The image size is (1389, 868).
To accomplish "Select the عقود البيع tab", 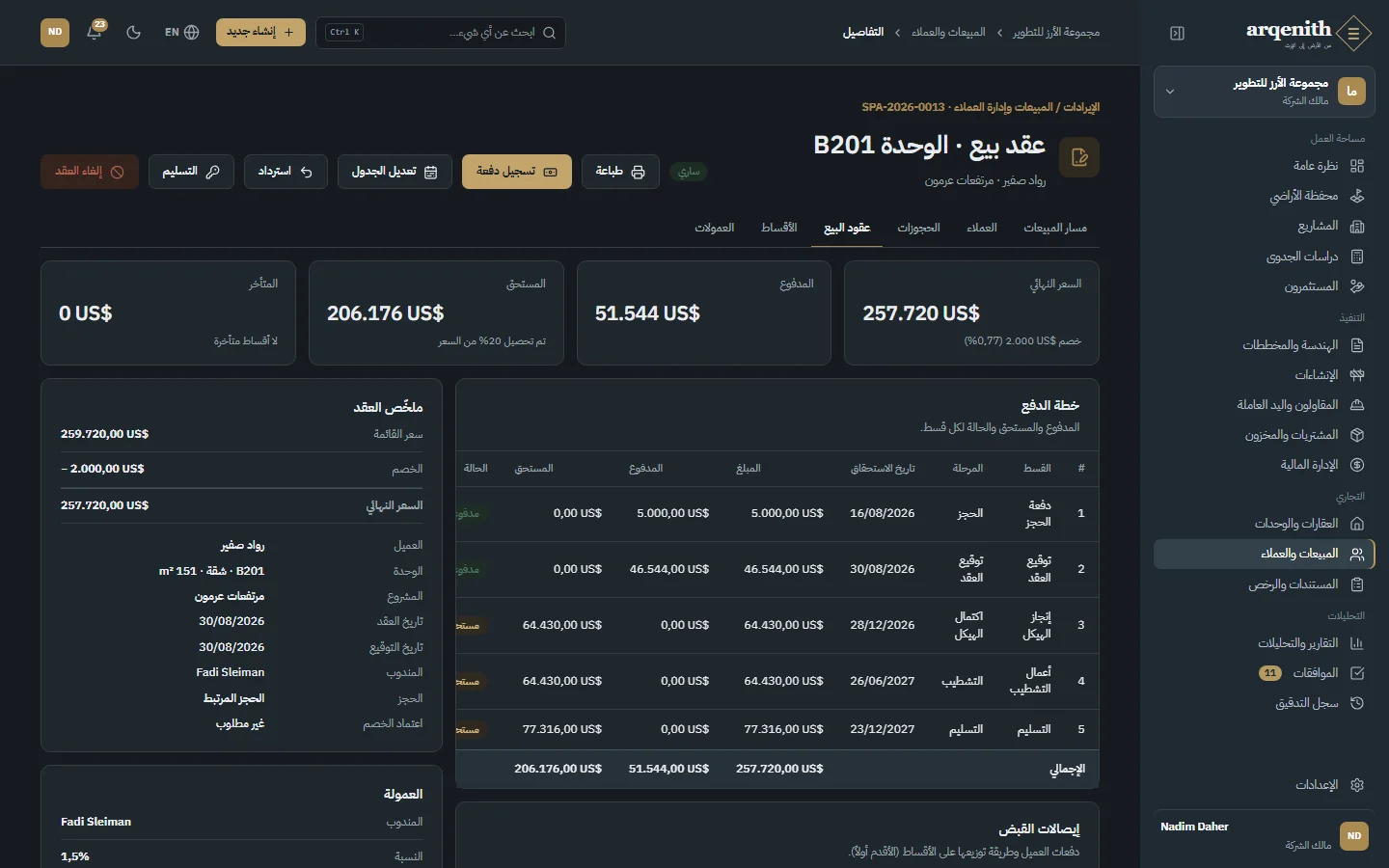I will [x=847, y=228].
